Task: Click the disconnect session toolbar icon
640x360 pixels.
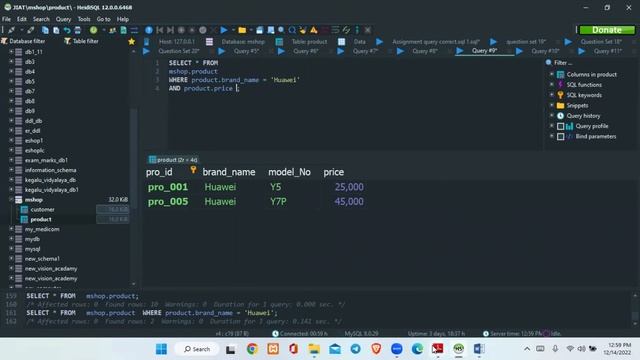Action: coord(31,30)
